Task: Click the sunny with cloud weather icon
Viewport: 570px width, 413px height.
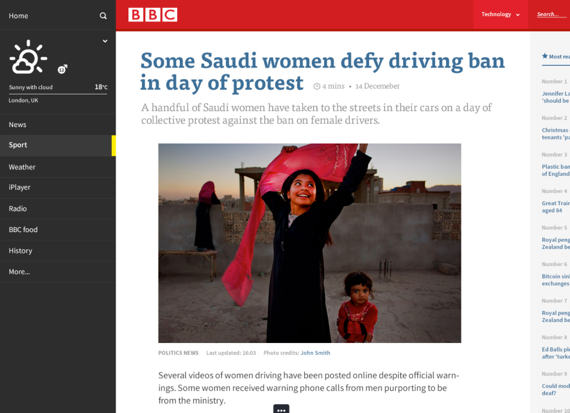Action: click(x=28, y=57)
